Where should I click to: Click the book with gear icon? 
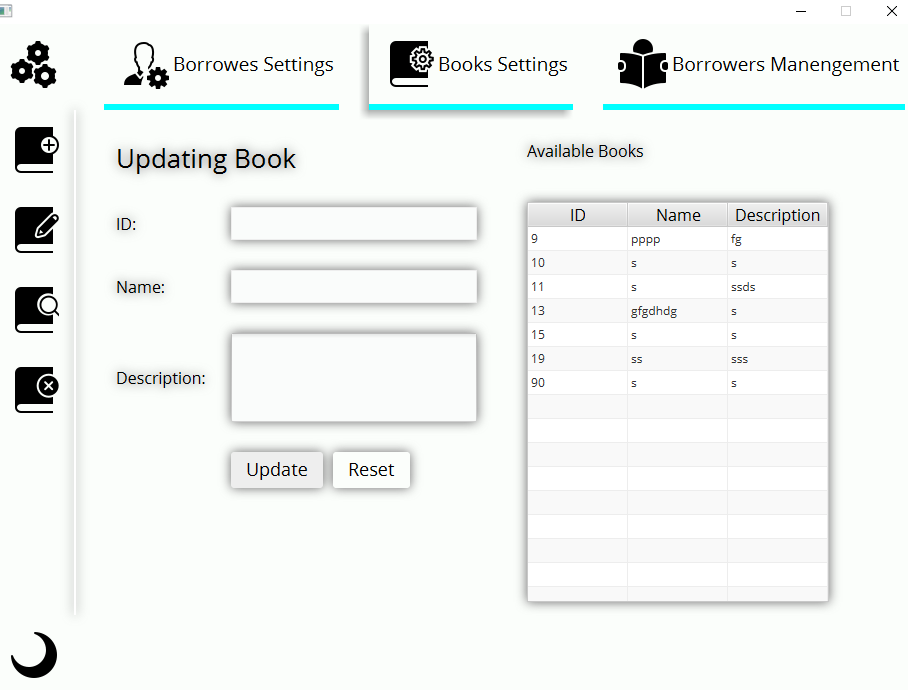coord(412,64)
